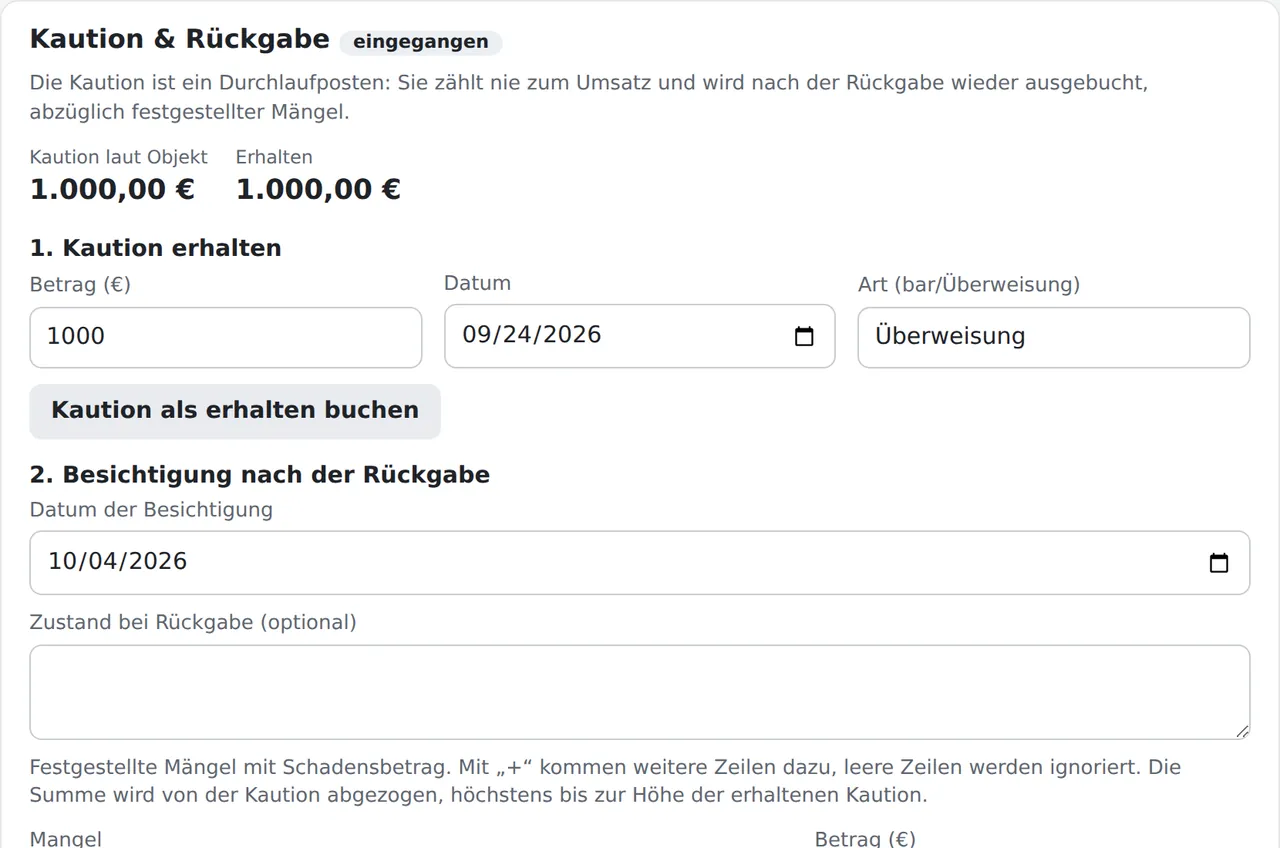Click the Kaution laut Objekt amount 1.000,00 €
The width and height of the screenshot is (1280, 848).
coord(112,189)
